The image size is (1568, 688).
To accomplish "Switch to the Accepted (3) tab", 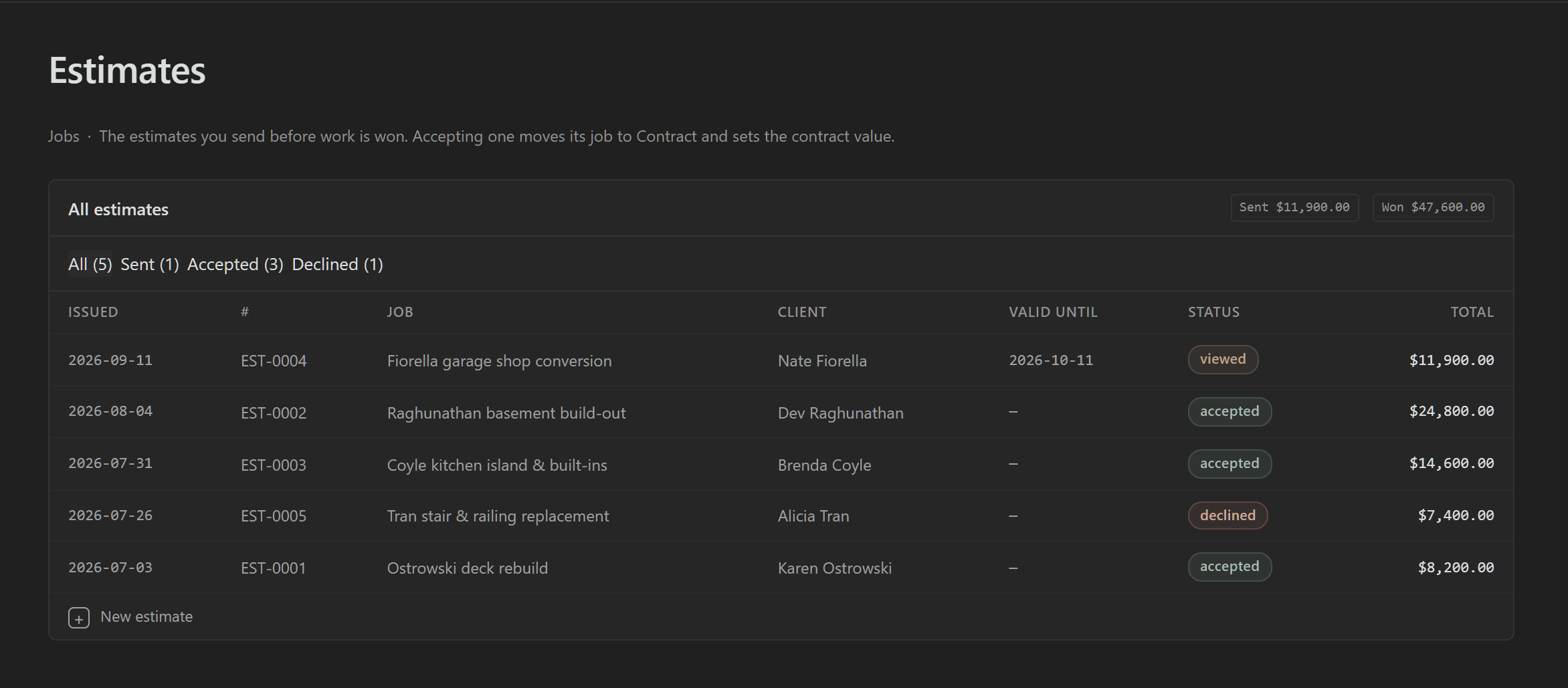I will click(235, 264).
